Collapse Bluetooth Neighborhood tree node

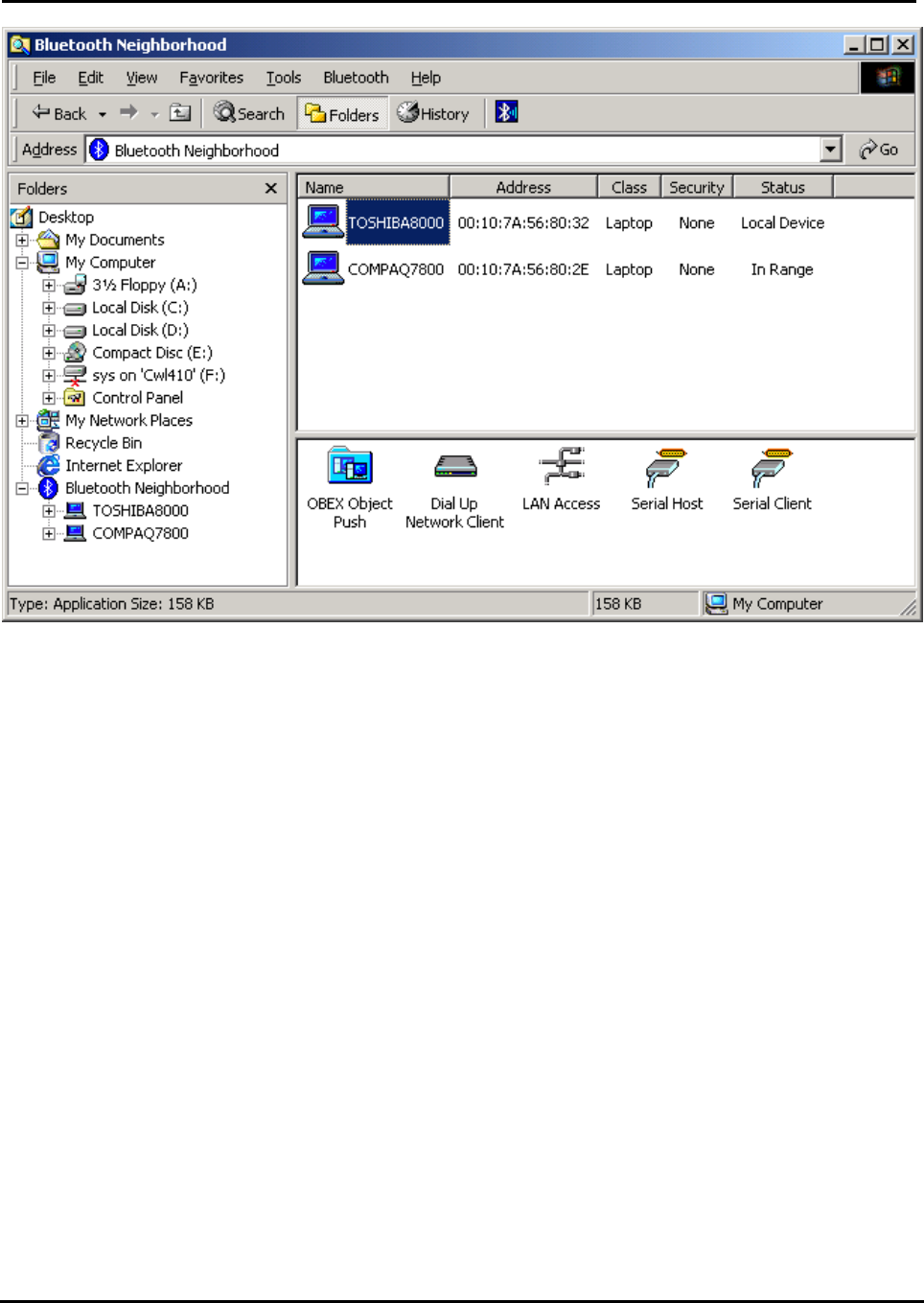[22, 488]
